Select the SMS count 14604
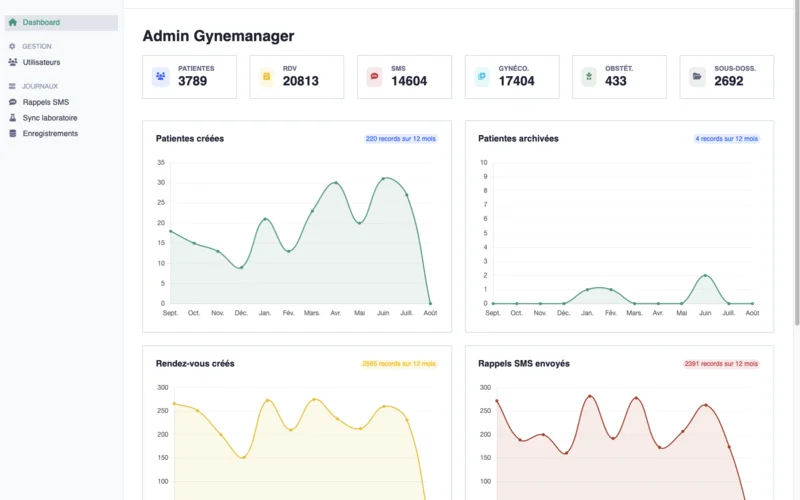Viewport: 800px width, 500px height. coord(409,81)
